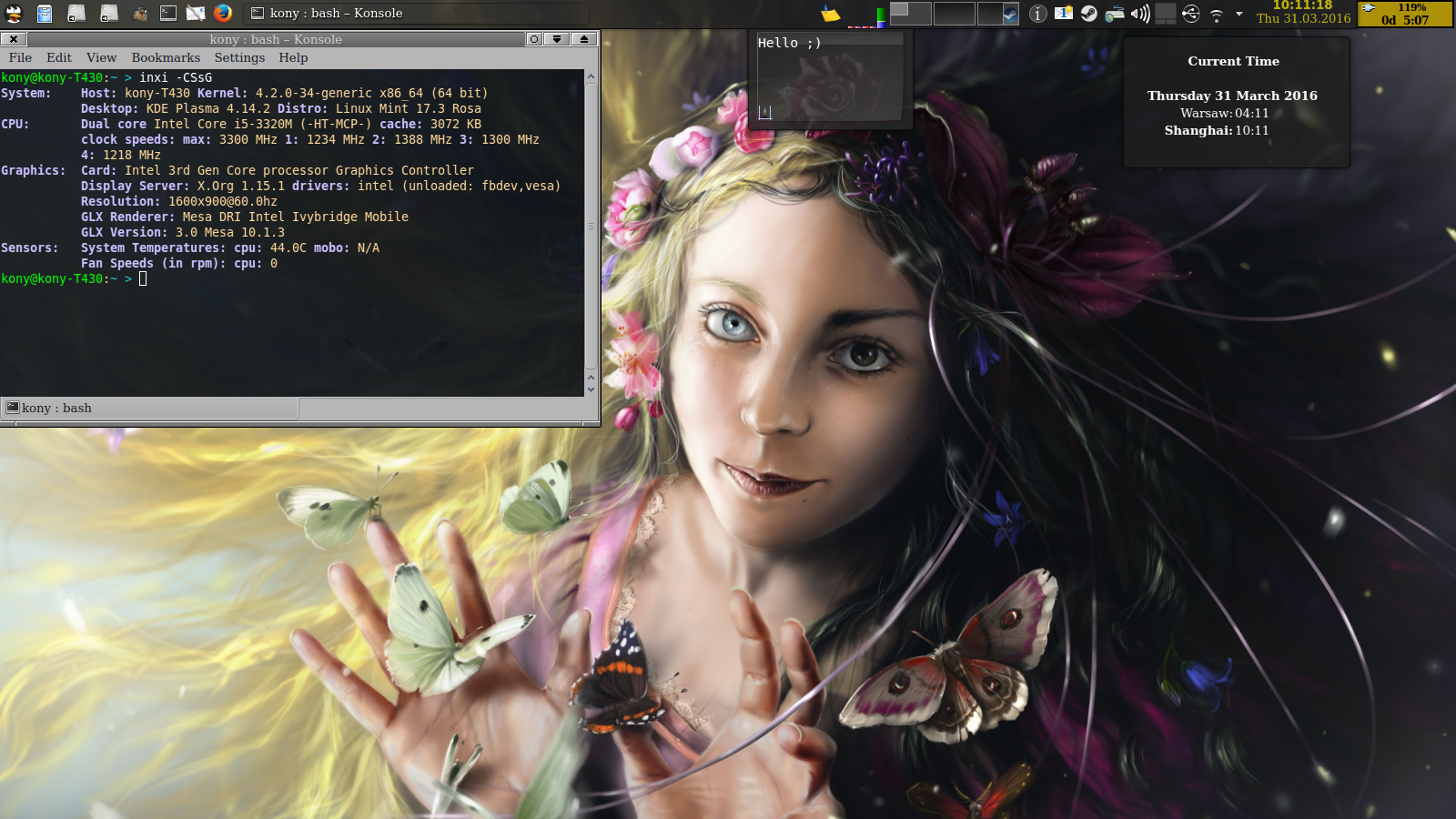Switch to the second virtual desktop in pager
Image resolution: width=1456 pixels, height=819 pixels.
click(x=954, y=13)
